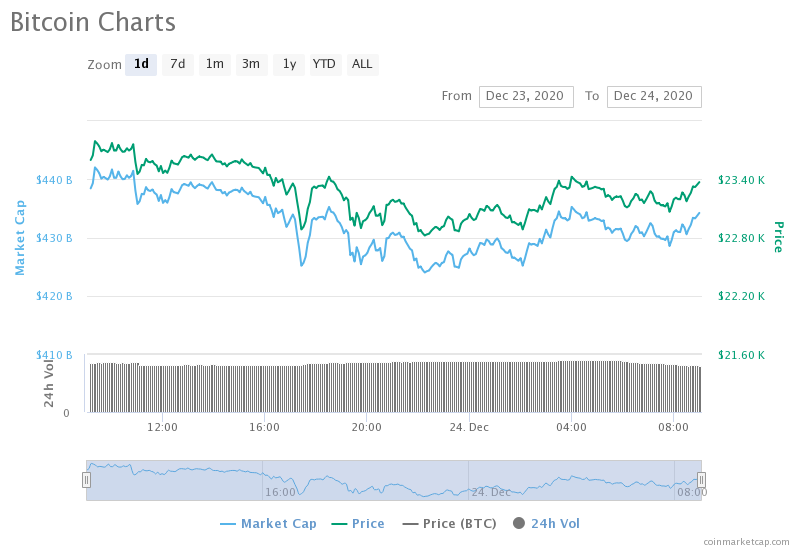
Task: Pick the 1y zoom range
Action: (x=289, y=64)
